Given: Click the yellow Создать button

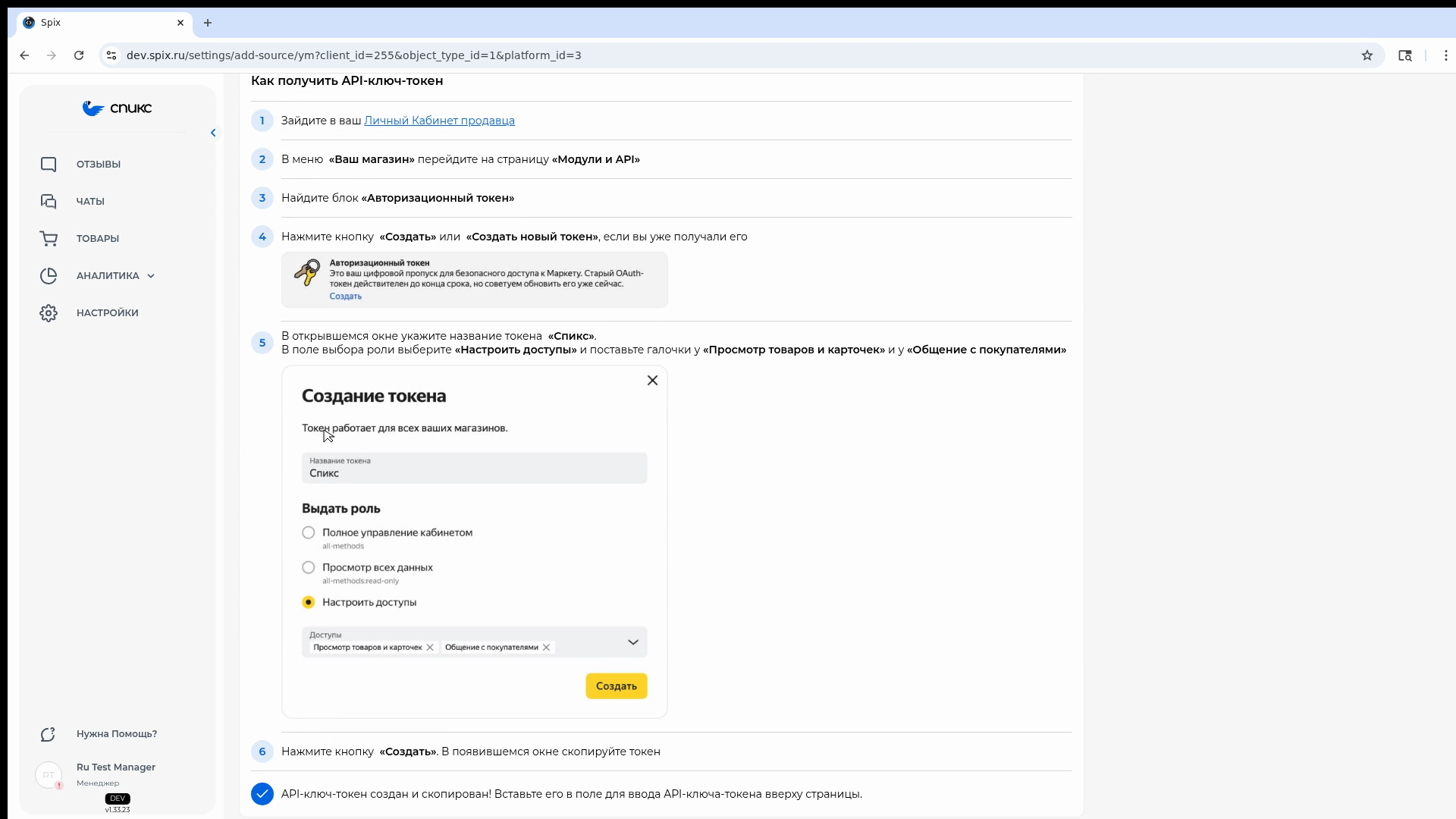Looking at the screenshot, I should click(617, 686).
